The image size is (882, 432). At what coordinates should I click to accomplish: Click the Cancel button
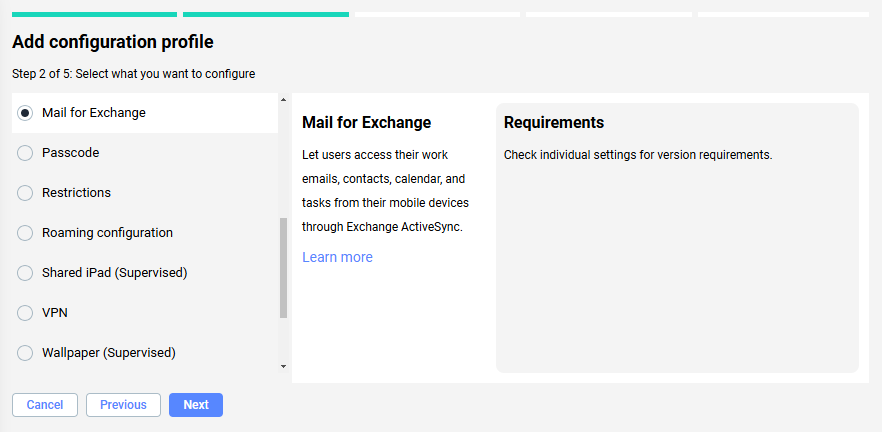coord(45,405)
